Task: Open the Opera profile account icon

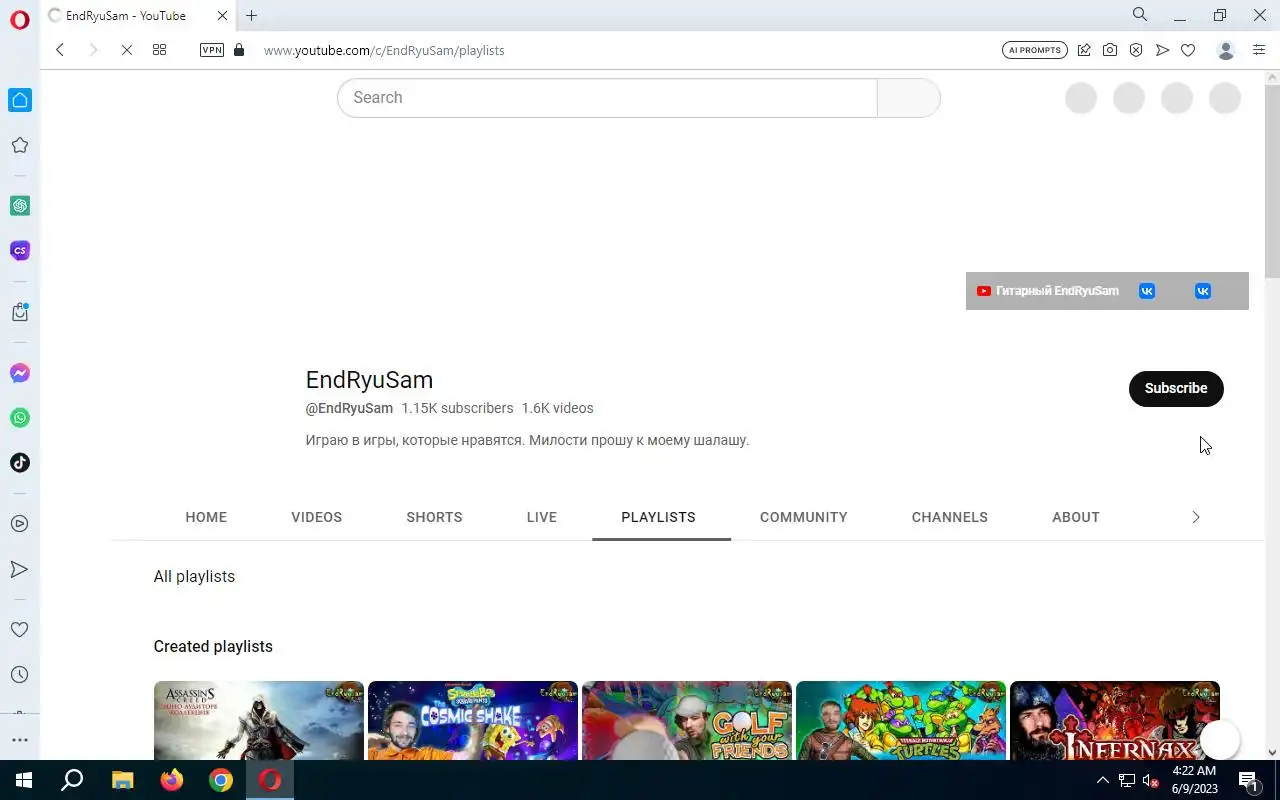Action: 1226,50
